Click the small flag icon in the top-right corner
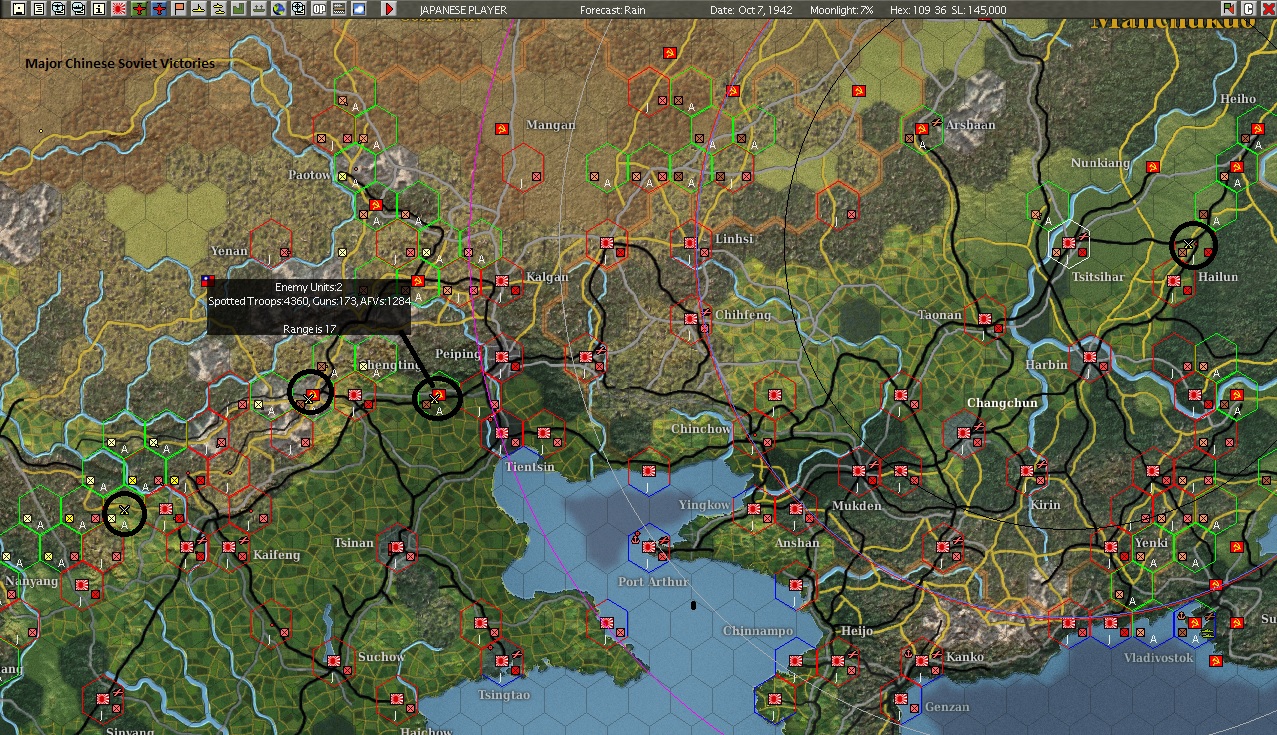Screen dimensions: 1277x735 coord(1229,9)
